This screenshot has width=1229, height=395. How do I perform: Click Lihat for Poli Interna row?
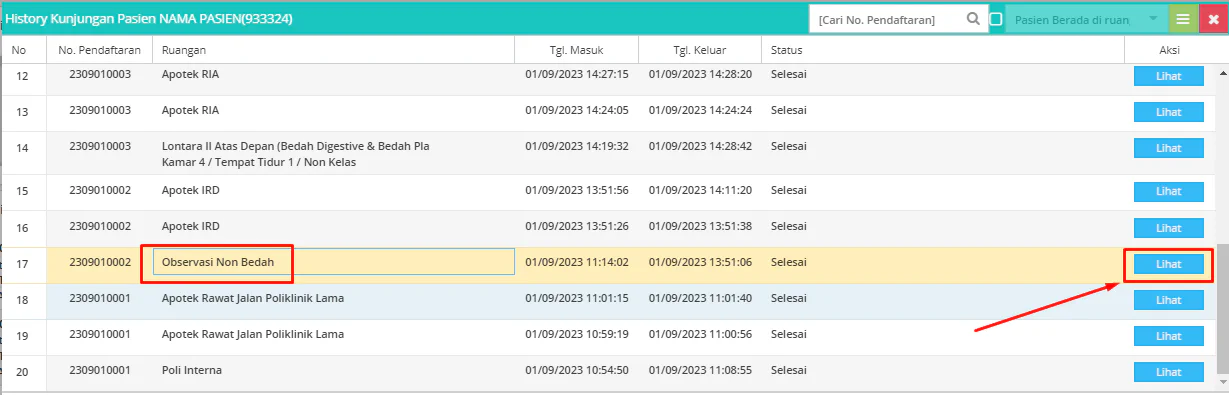click(x=1168, y=372)
